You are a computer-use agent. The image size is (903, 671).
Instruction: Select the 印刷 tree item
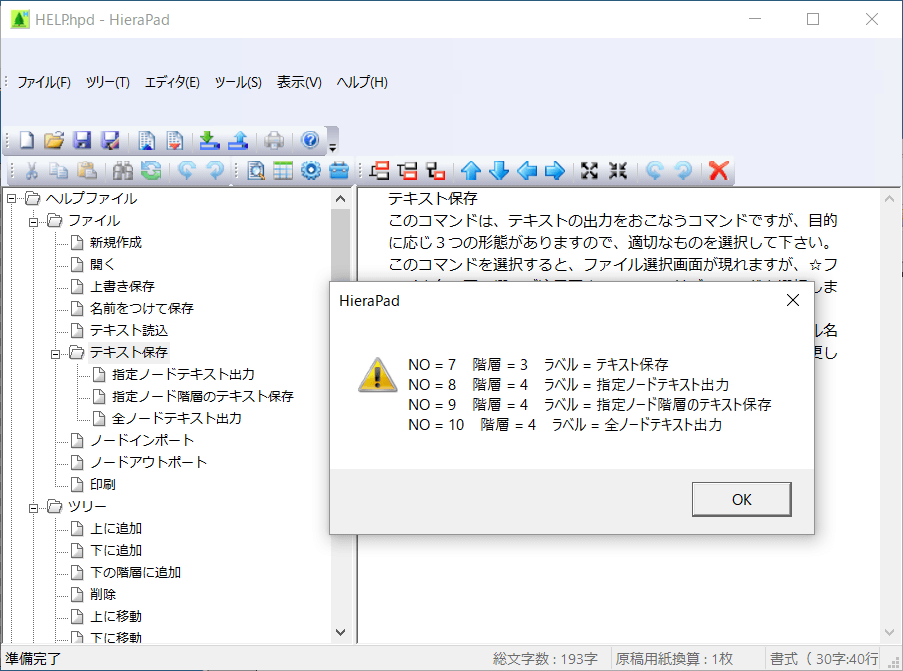pyautogui.click(x=103, y=484)
